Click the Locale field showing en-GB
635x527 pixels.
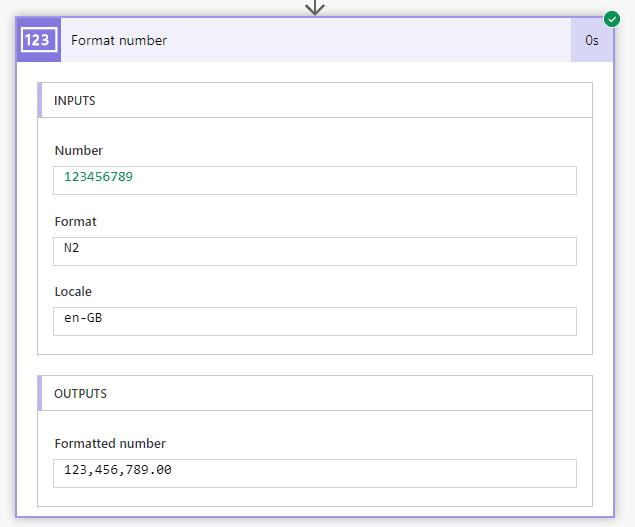tap(315, 321)
